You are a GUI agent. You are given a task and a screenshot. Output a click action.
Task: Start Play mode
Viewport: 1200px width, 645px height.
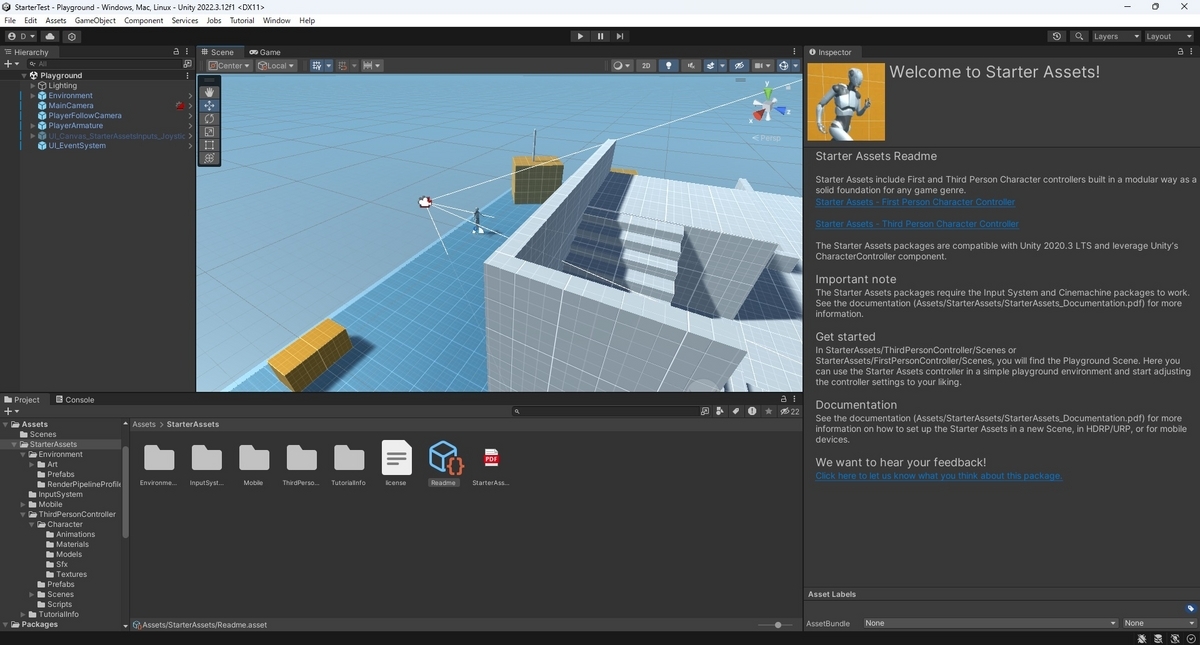(x=580, y=36)
